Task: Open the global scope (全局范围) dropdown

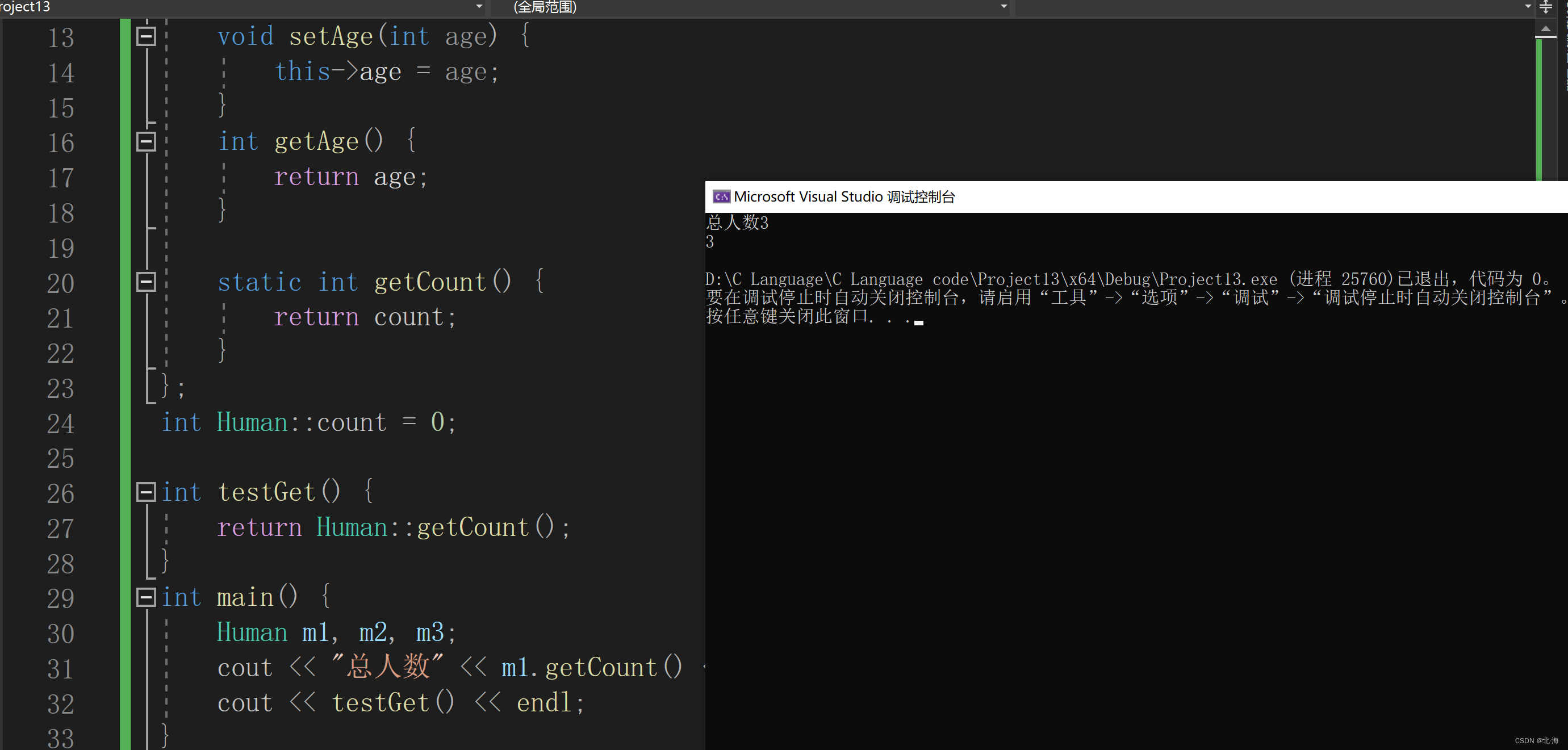Action: 1003,7
